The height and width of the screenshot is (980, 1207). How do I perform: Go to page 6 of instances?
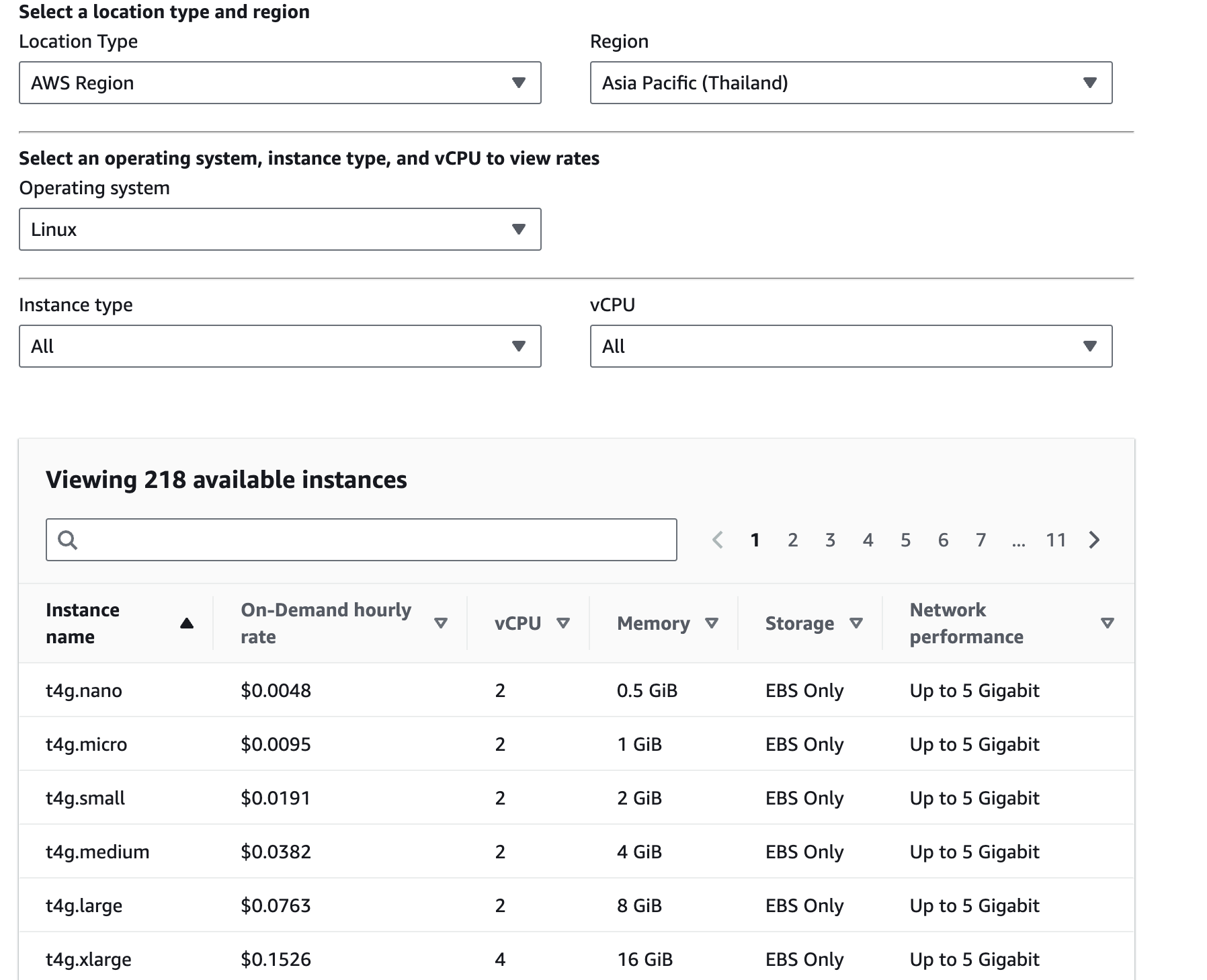943,540
